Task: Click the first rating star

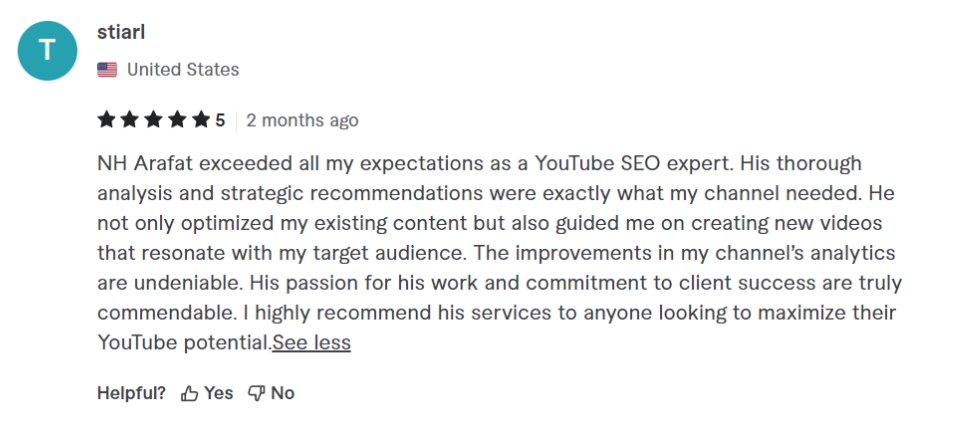Action: pyautogui.click(x=106, y=121)
